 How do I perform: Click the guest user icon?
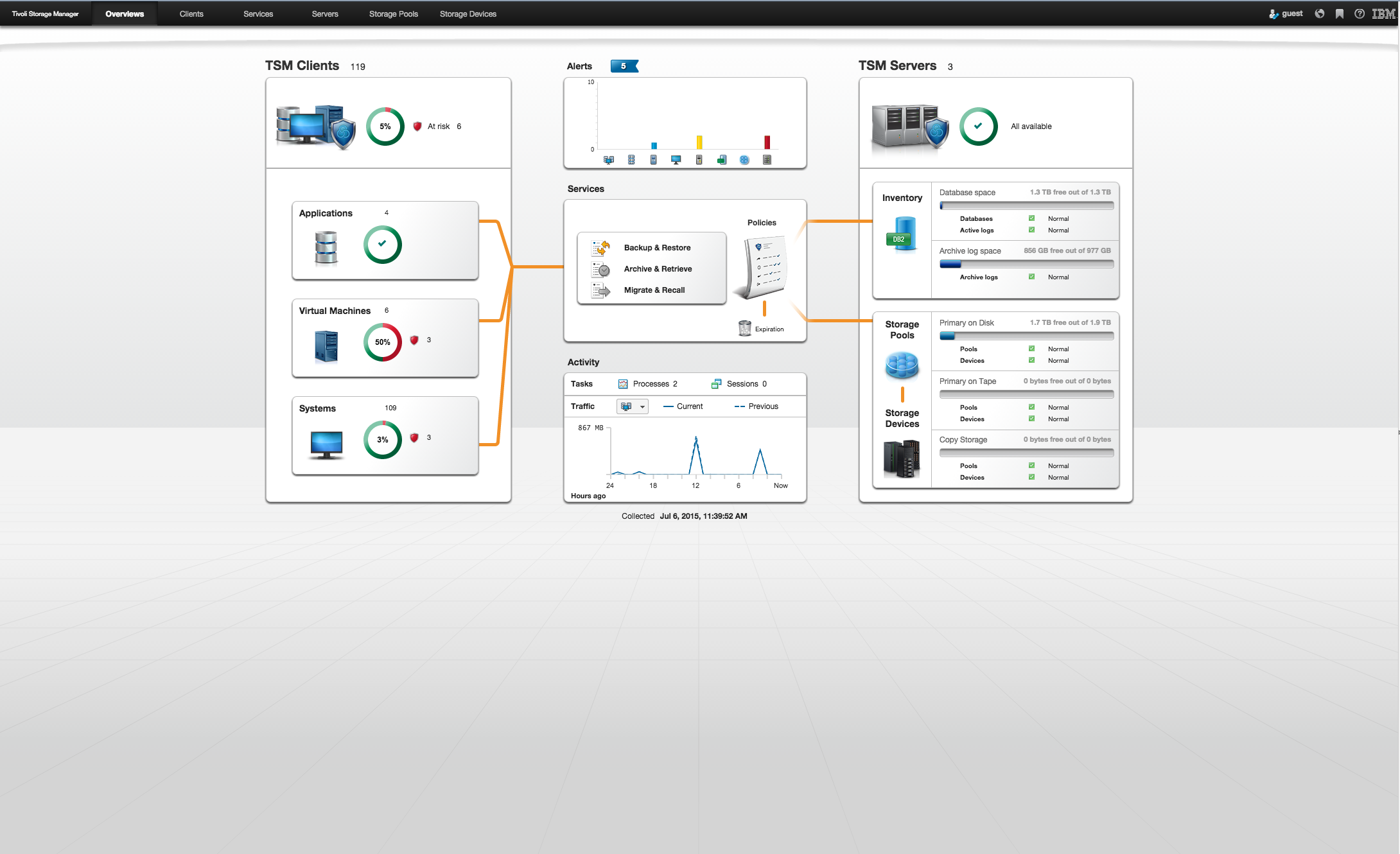click(1273, 13)
